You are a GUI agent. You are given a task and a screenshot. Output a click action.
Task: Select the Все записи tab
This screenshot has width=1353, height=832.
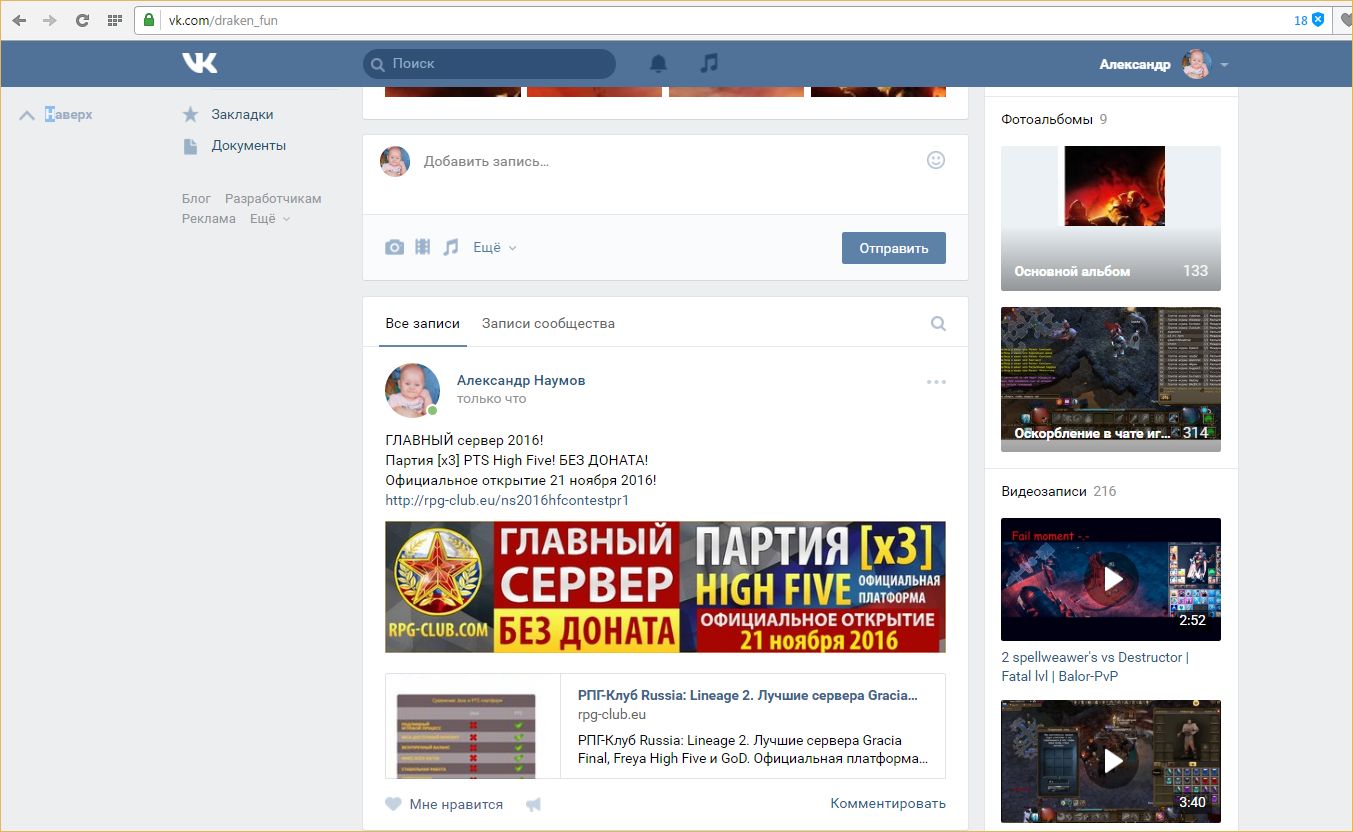(422, 324)
